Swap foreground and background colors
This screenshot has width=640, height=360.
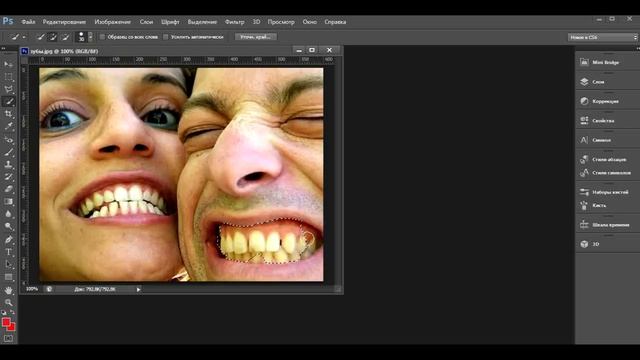pyautogui.click(x=12, y=313)
